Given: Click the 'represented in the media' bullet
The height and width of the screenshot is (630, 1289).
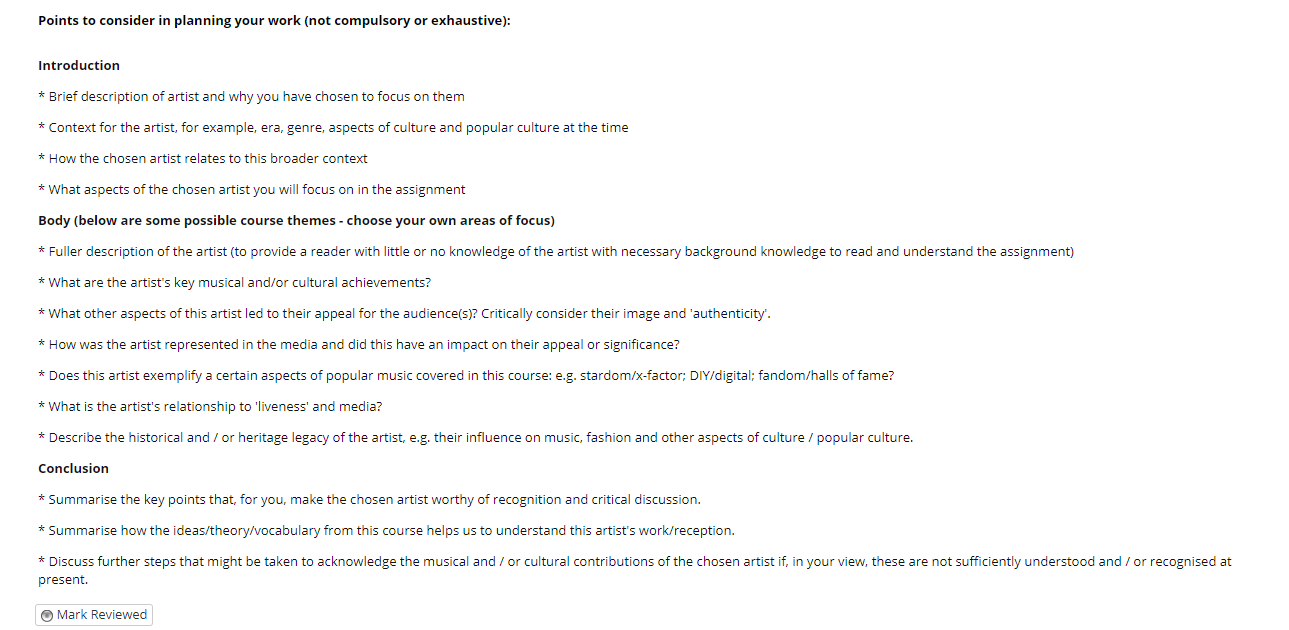Looking at the screenshot, I should click(x=359, y=345).
